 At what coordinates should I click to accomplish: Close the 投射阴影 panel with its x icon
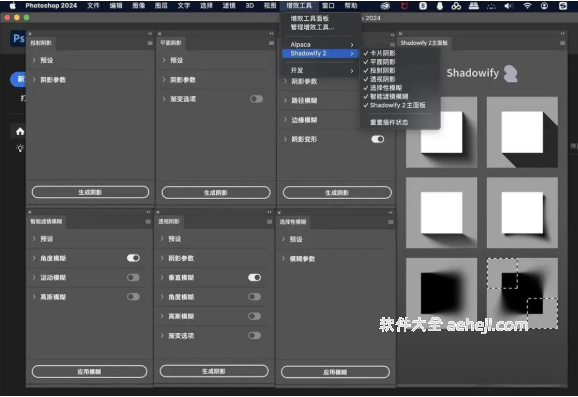click(x=30, y=34)
